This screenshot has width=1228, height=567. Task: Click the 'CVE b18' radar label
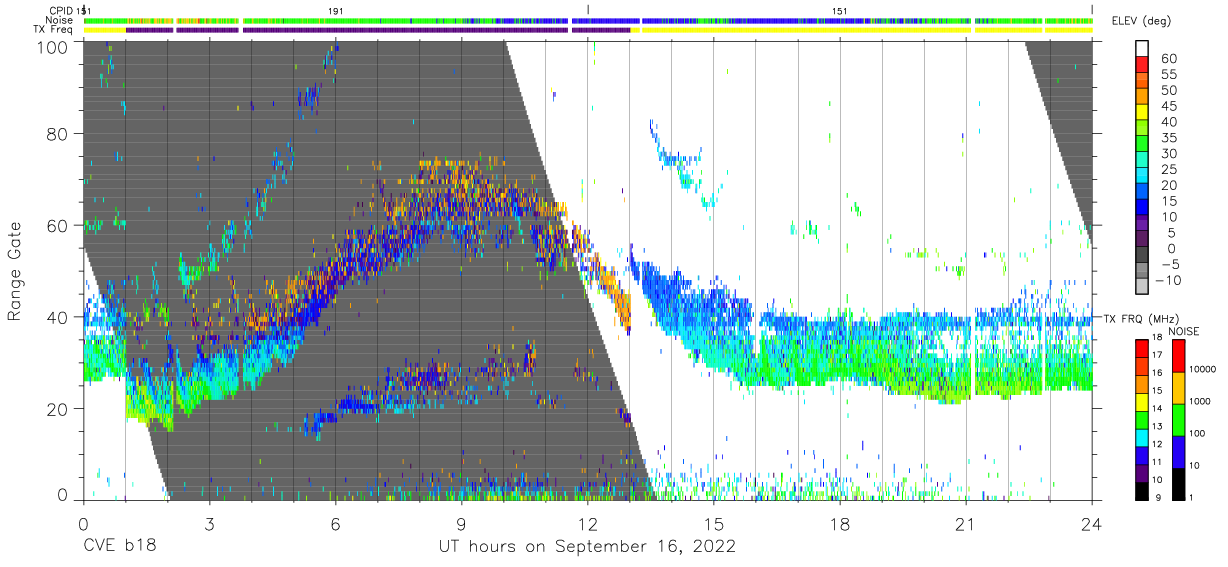pyautogui.click(x=119, y=547)
